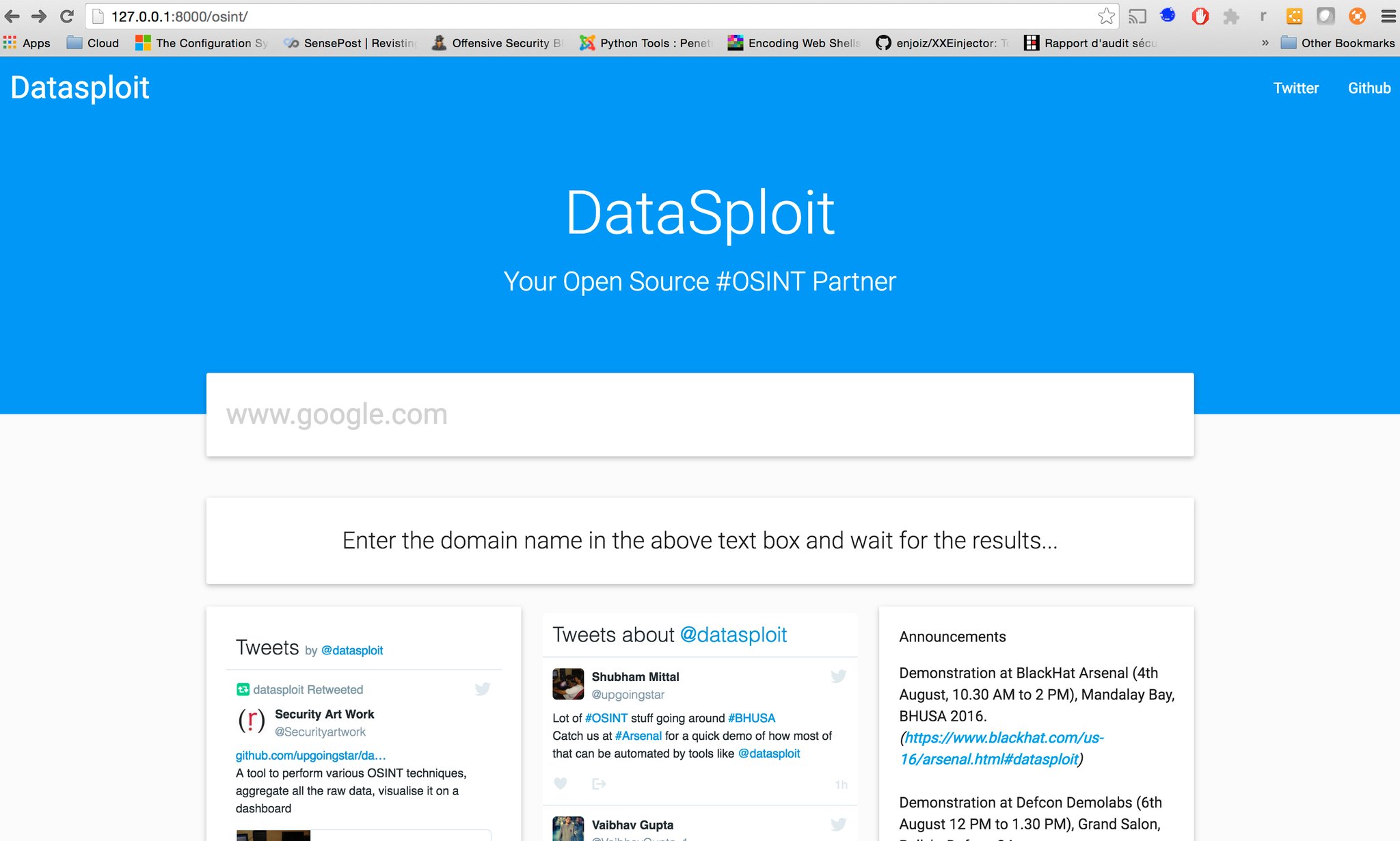
Task: Click the gray puzzle piece extension icon
Action: pyautogui.click(x=1231, y=16)
